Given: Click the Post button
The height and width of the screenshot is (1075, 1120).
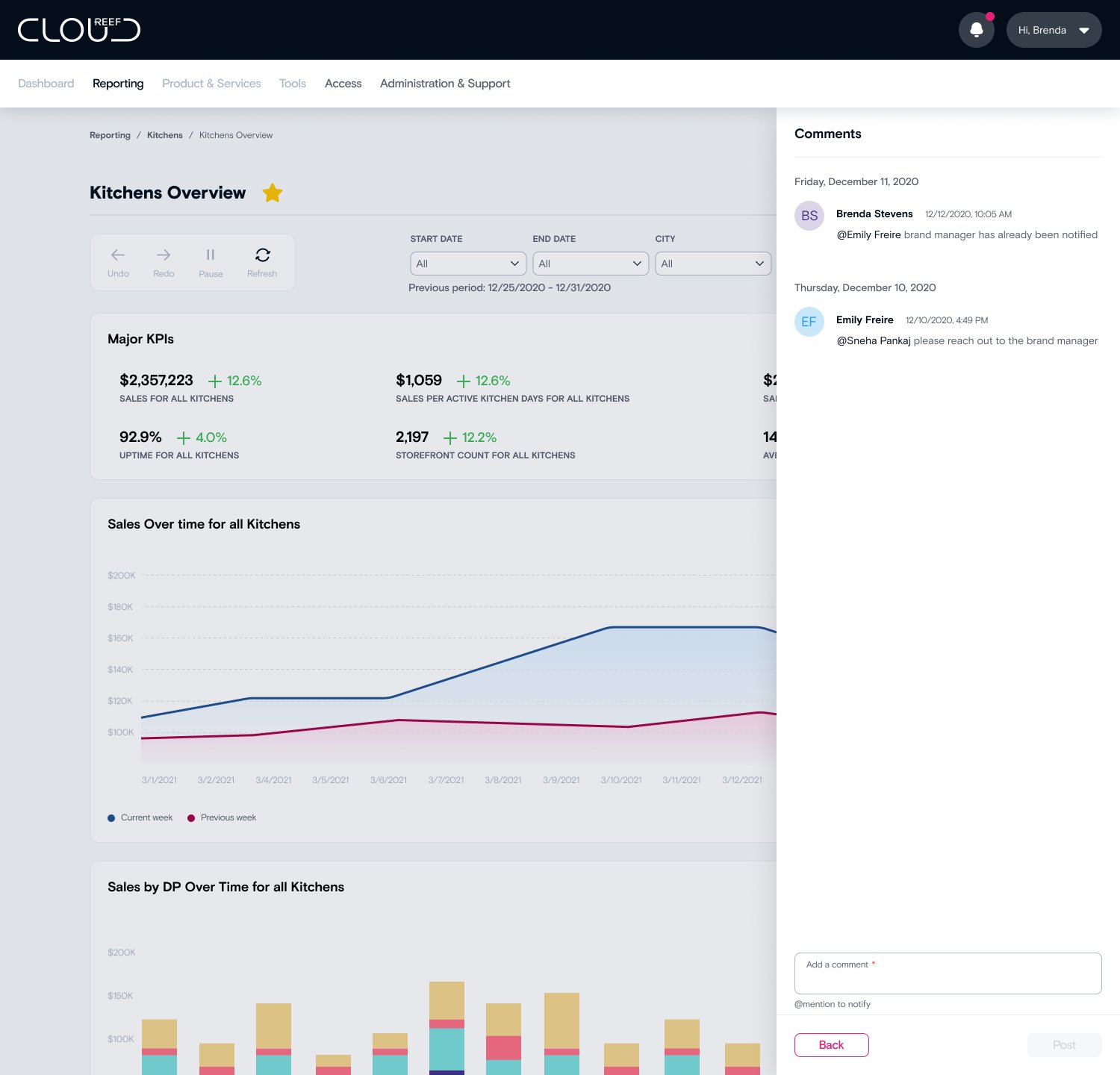Looking at the screenshot, I should coord(1065,1045).
